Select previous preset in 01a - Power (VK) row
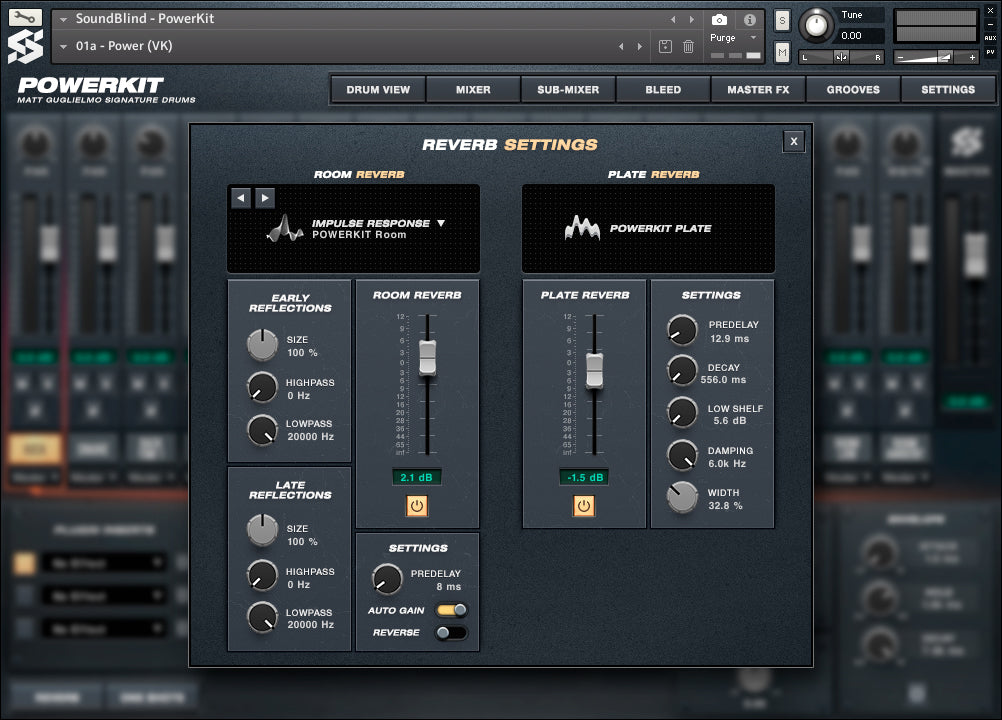Screen dimensions: 1002x720 pos(621,46)
